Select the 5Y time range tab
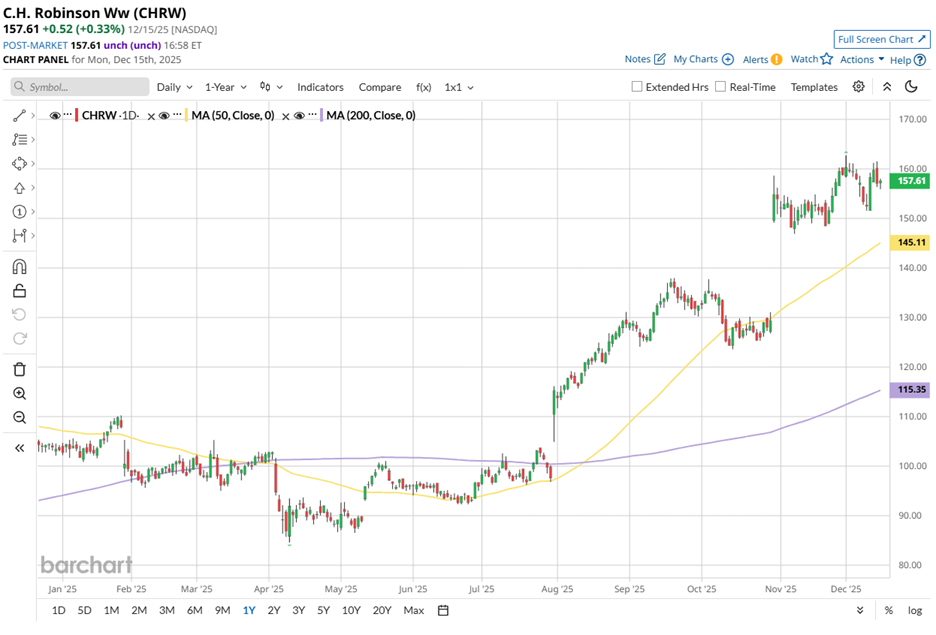 click(x=323, y=610)
